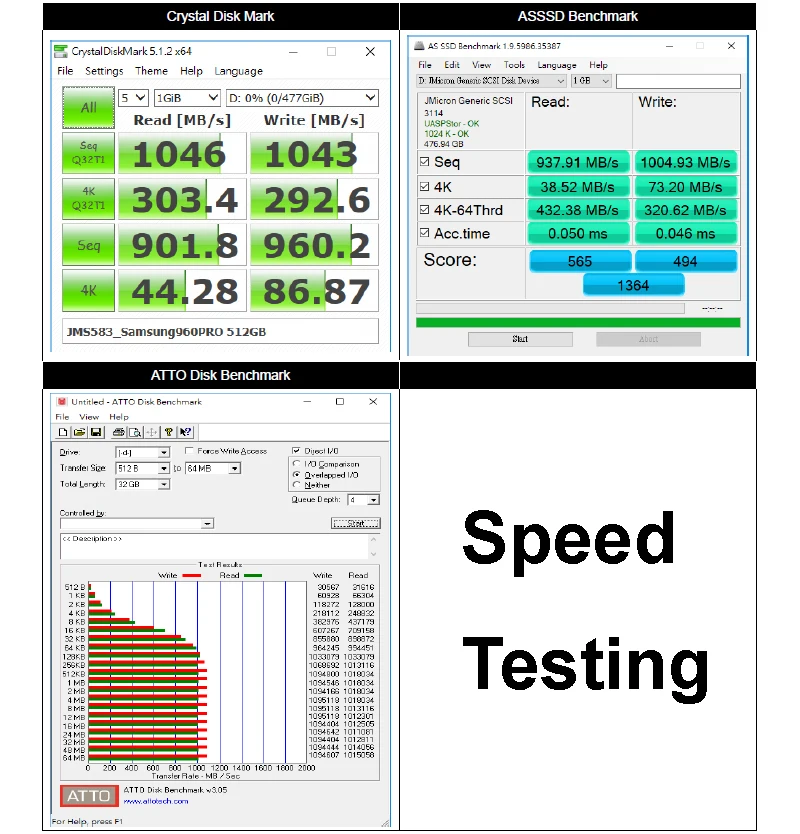Click the Save floppy icon in ATTO toolbar
Image resolution: width=800 pixels, height=834 pixels.
tap(96, 432)
